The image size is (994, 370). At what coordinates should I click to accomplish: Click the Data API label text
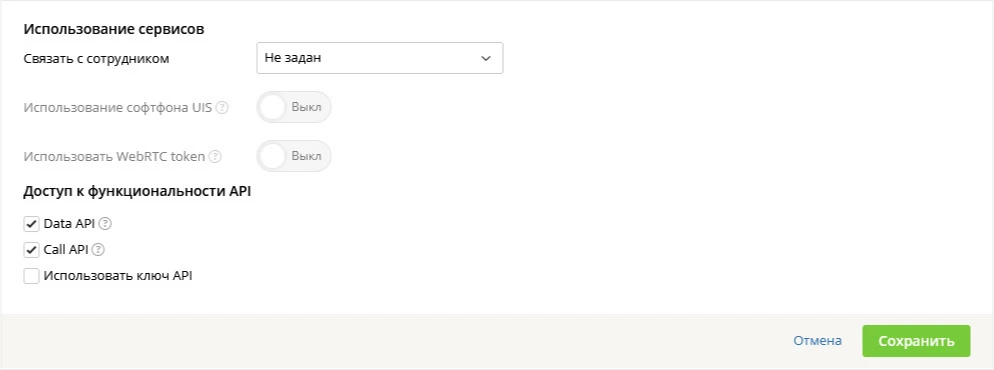pyautogui.click(x=69, y=224)
